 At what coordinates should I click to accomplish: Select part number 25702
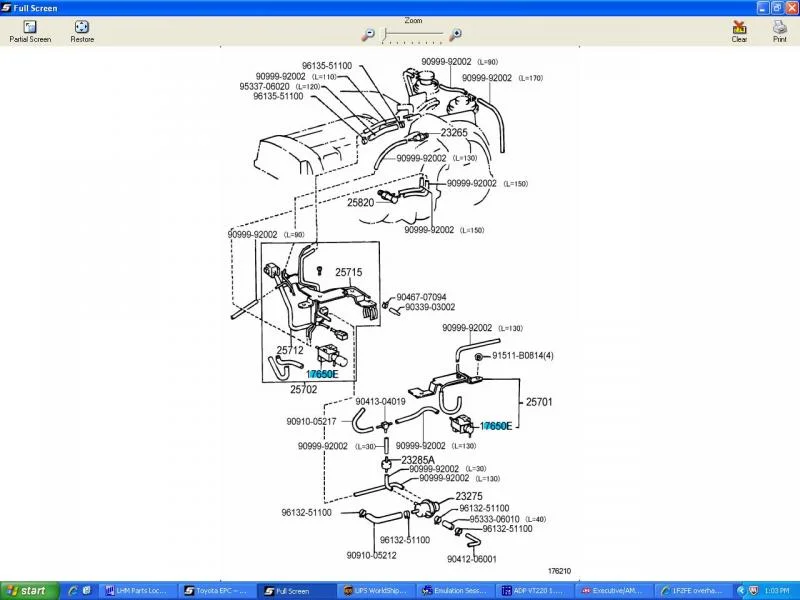(304, 389)
